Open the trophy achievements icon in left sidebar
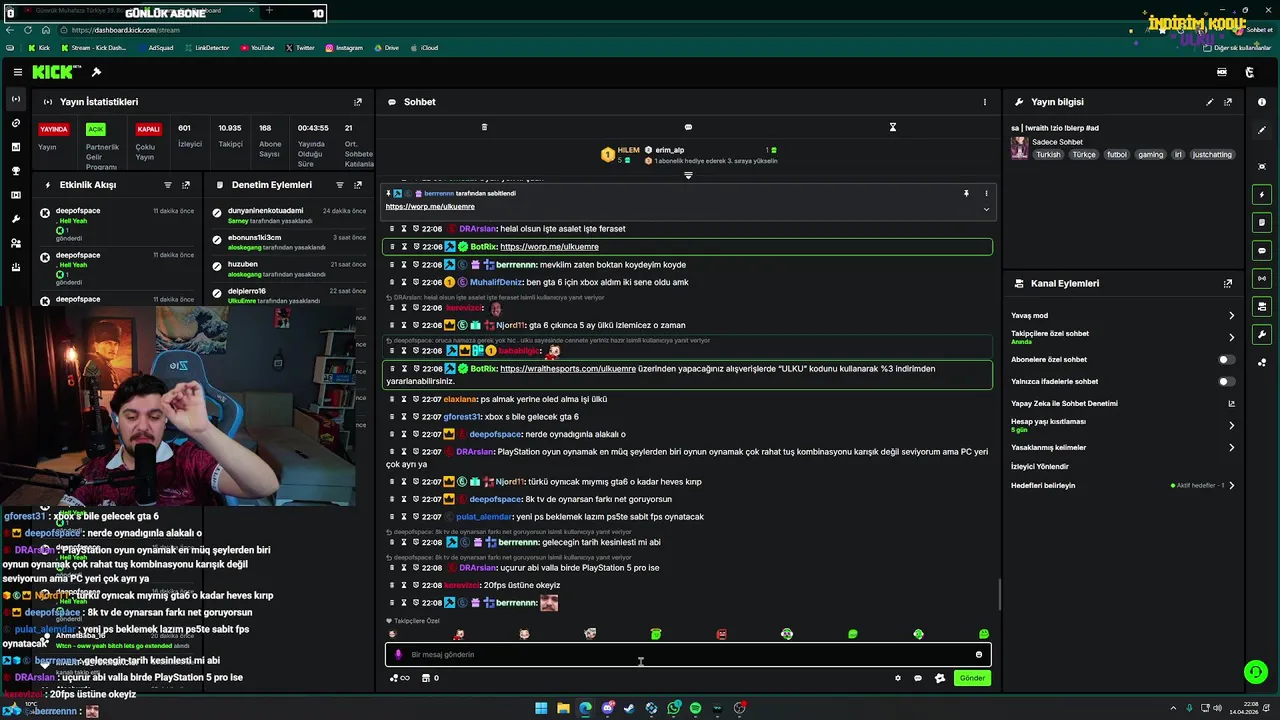 [15, 171]
